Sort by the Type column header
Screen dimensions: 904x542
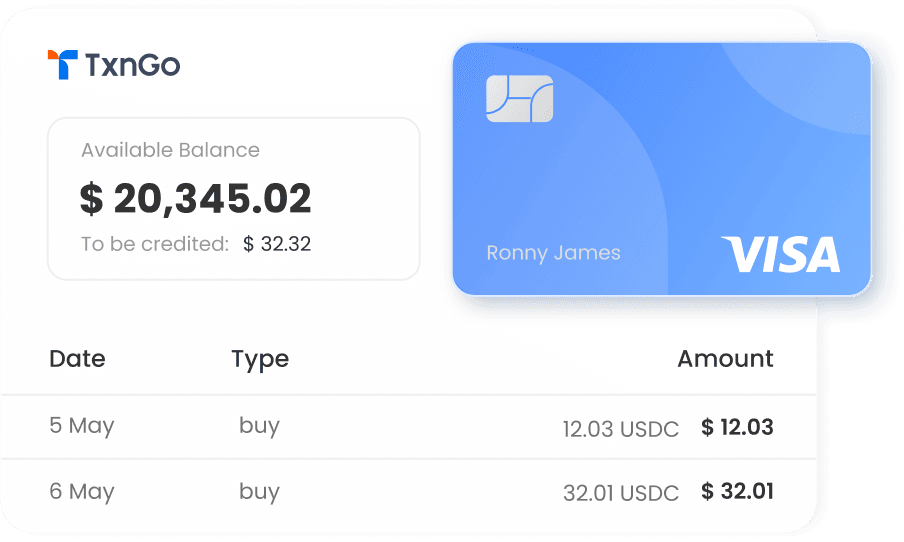click(x=260, y=360)
